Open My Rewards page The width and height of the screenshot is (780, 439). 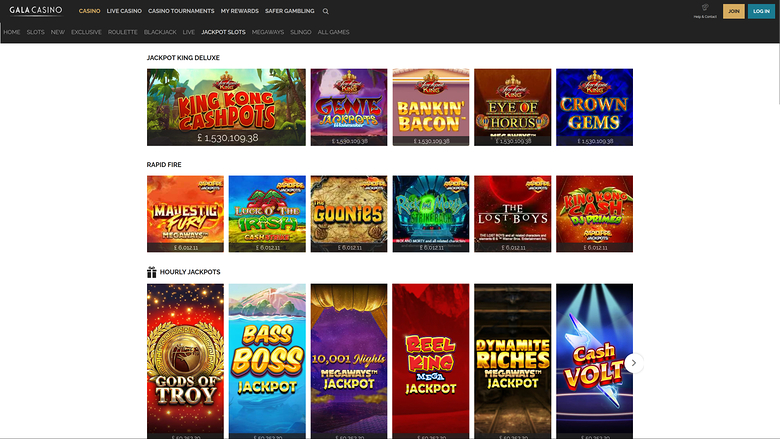click(237, 11)
